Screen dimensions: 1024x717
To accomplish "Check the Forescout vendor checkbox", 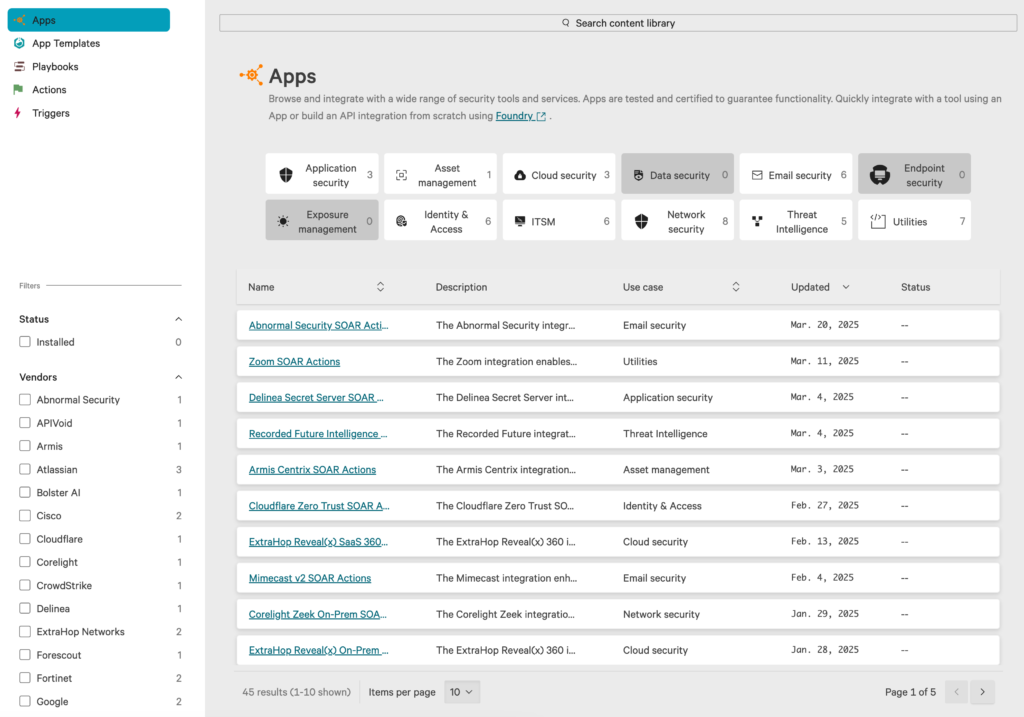I will coord(25,654).
